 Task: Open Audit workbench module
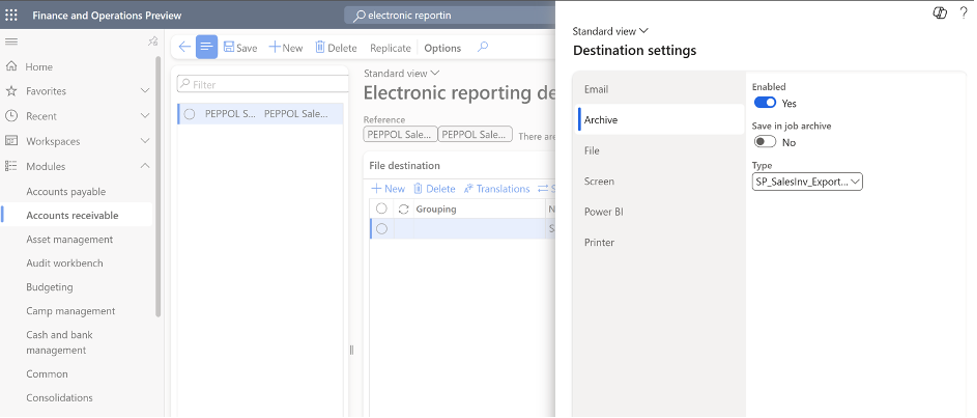(x=65, y=263)
